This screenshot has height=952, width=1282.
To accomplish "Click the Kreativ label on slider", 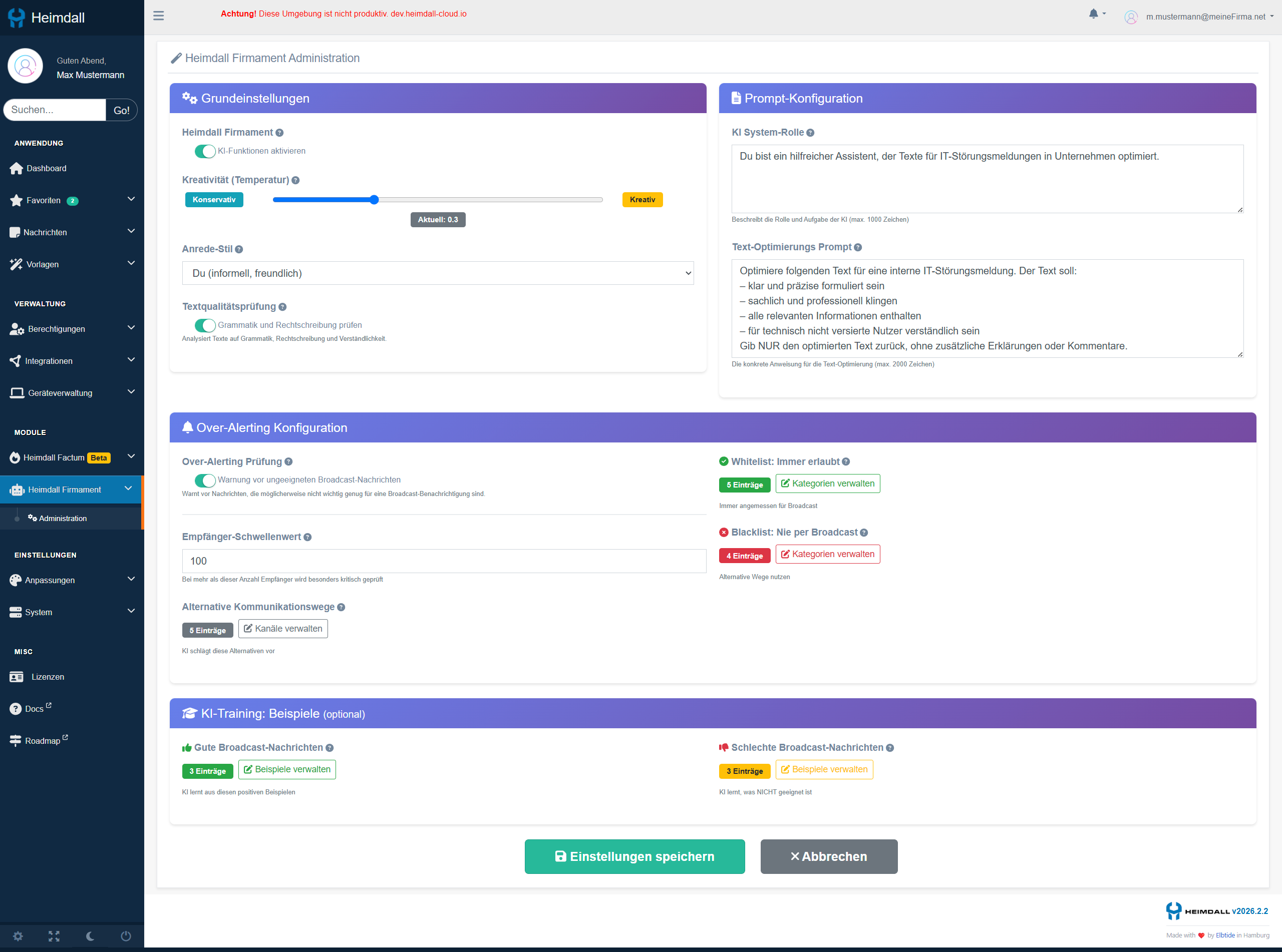I will click(643, 200).
